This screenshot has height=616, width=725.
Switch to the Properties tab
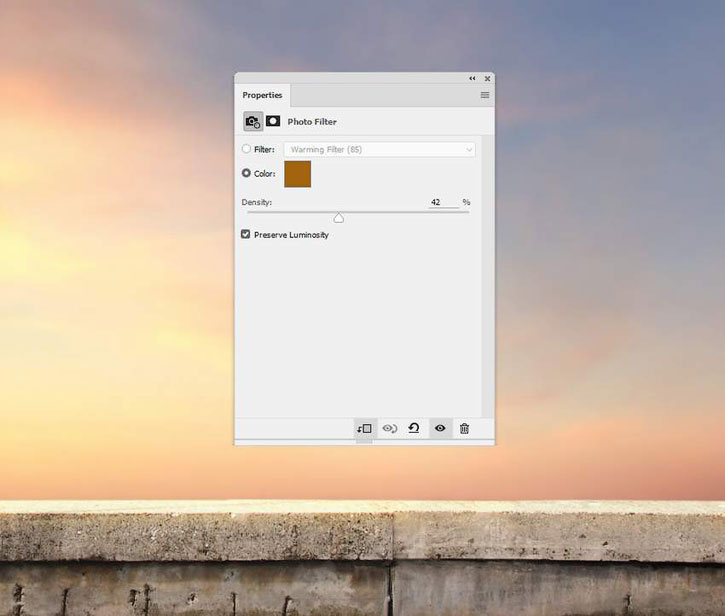pyautogui.click(x=262, y=95)
